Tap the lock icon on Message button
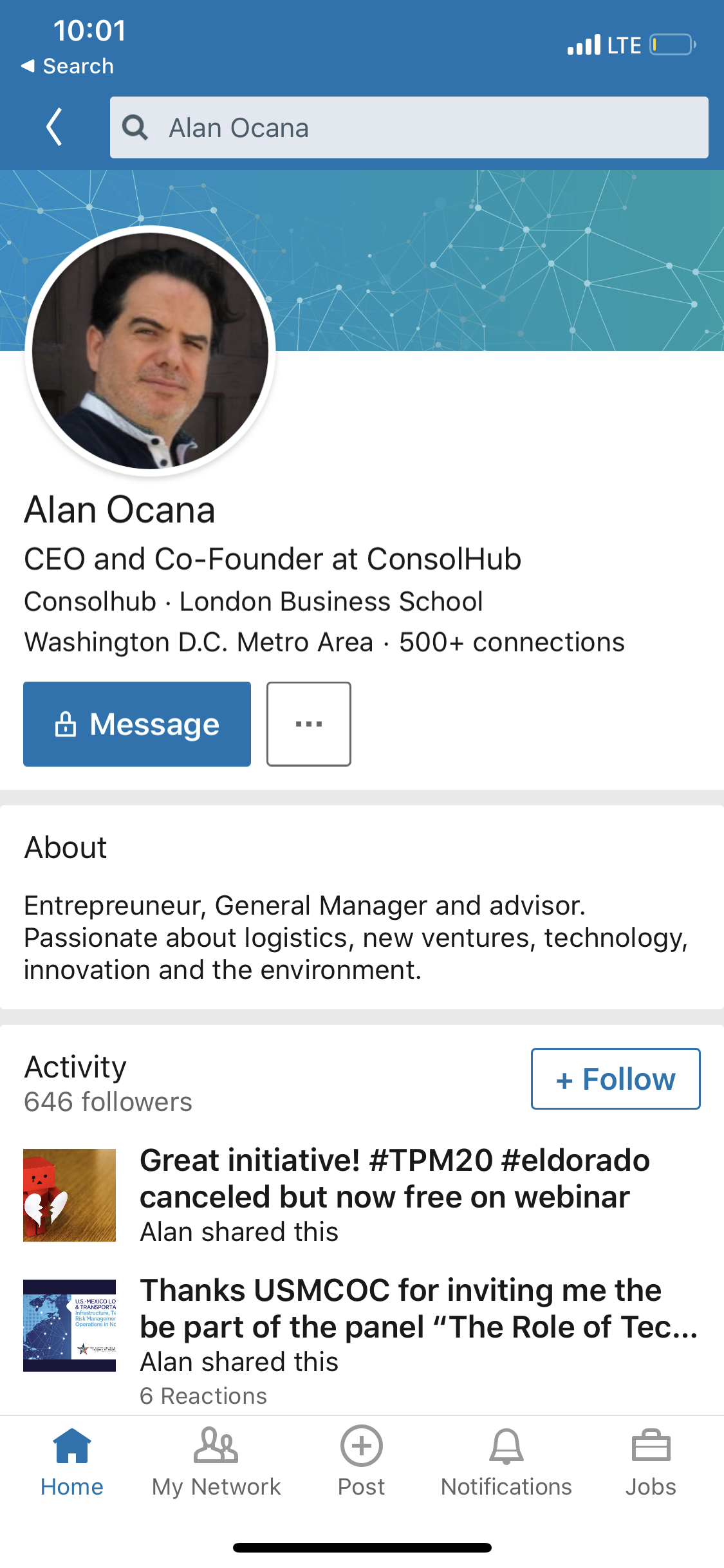 click(x=66, y=723)
